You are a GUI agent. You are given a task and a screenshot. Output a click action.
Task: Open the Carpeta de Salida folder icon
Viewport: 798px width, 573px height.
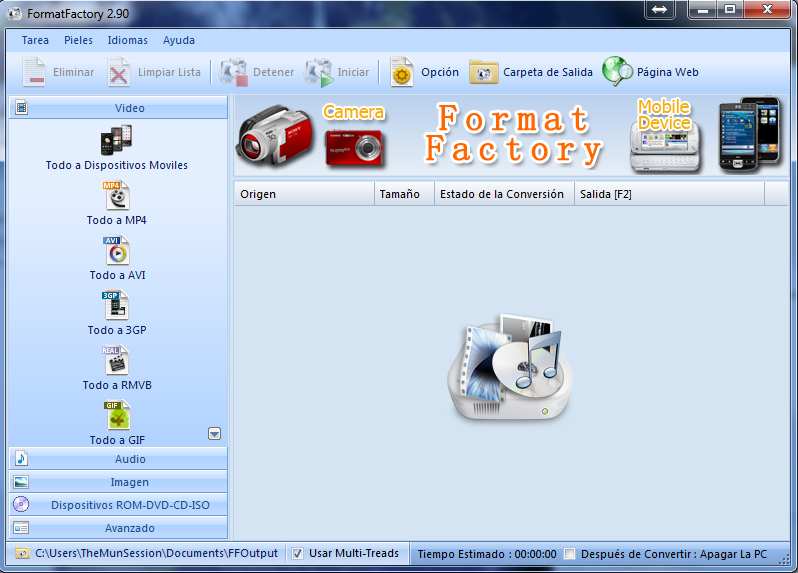(483, 72)
